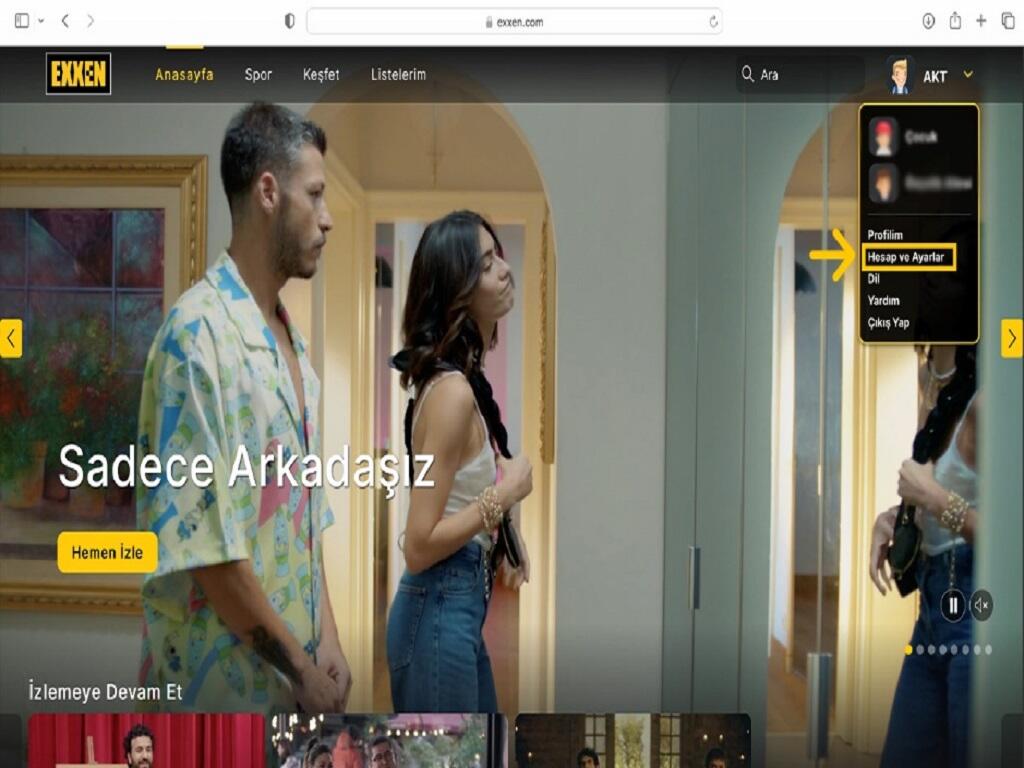Viewport: 1024px width, 768px height.
Task: Open the third İzlemeye Devam Et thumbnail
Action: click(x=633, y=741)
